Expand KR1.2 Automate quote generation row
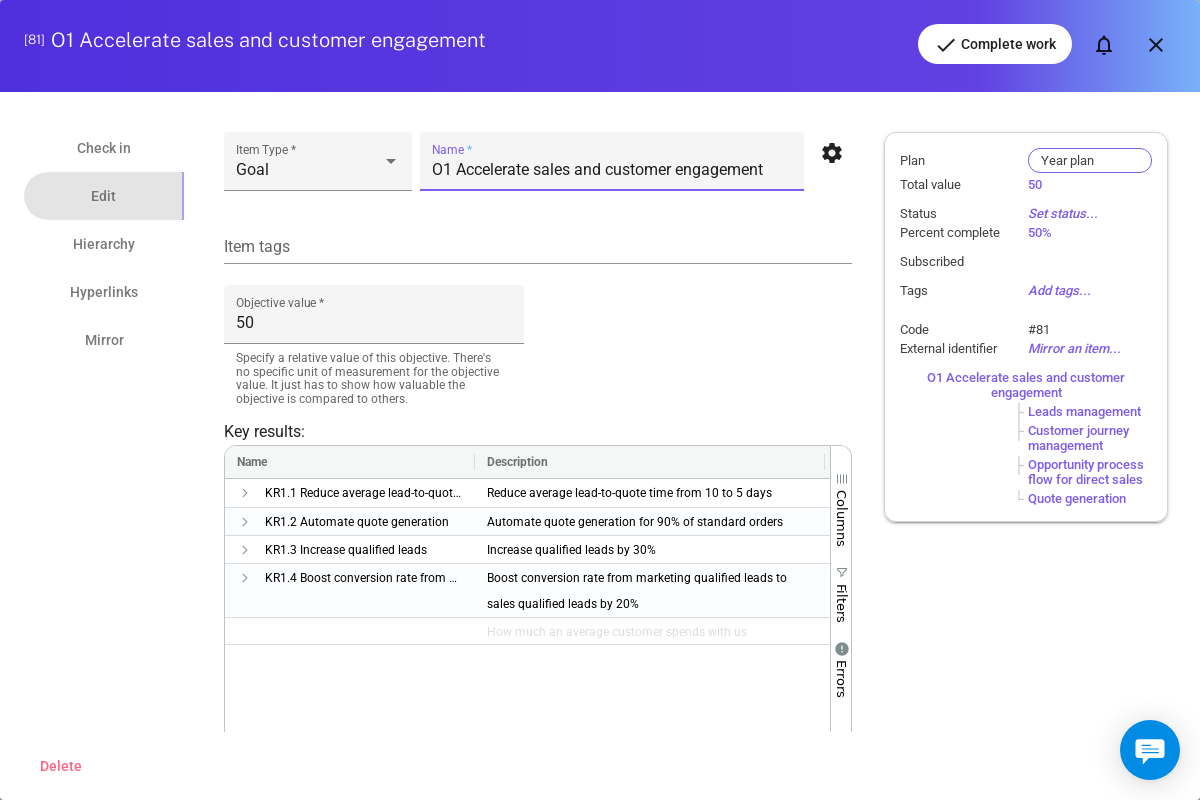The image size is (1200, 800). pos(244,522)
